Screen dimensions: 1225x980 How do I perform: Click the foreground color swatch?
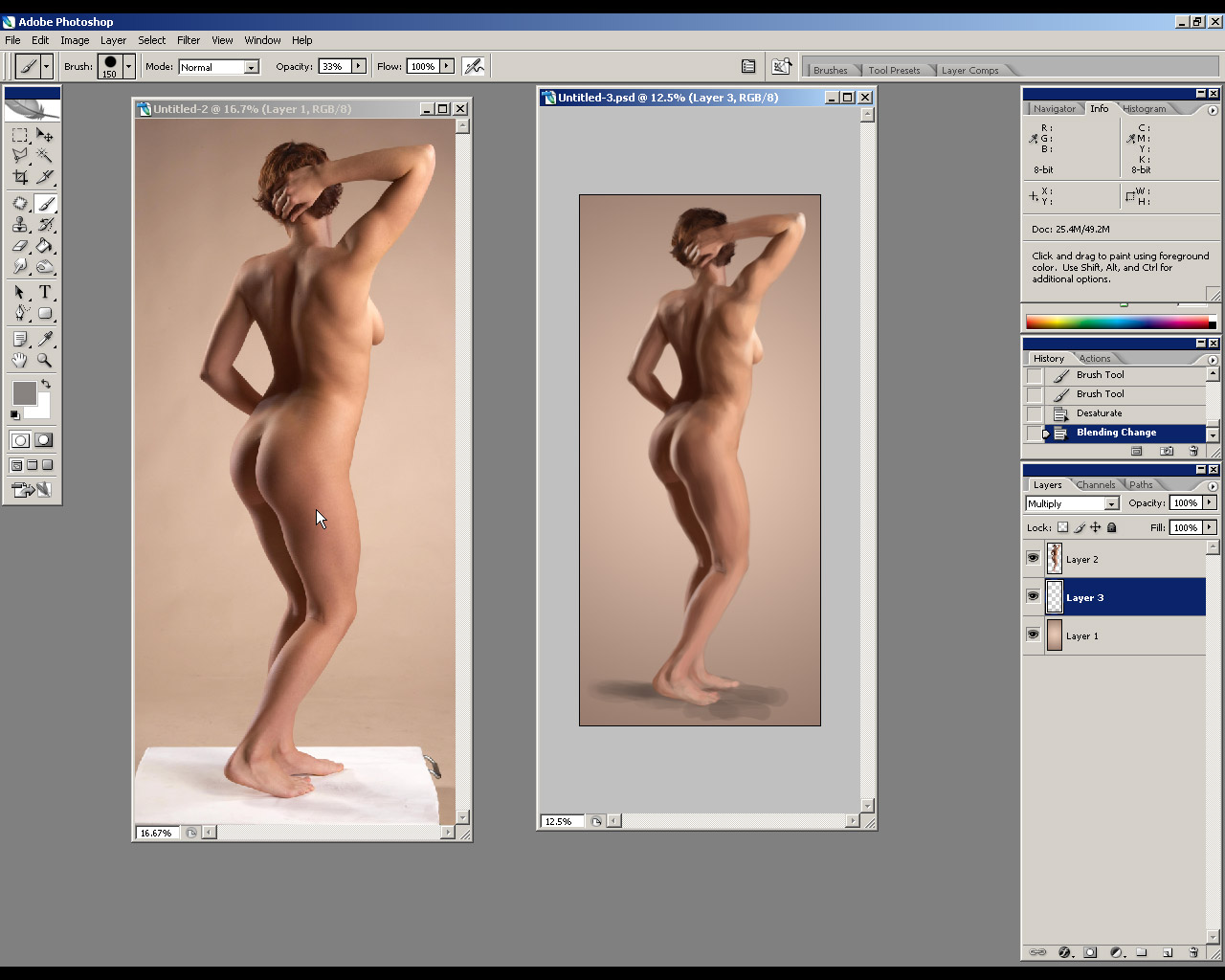coord(24,392)
